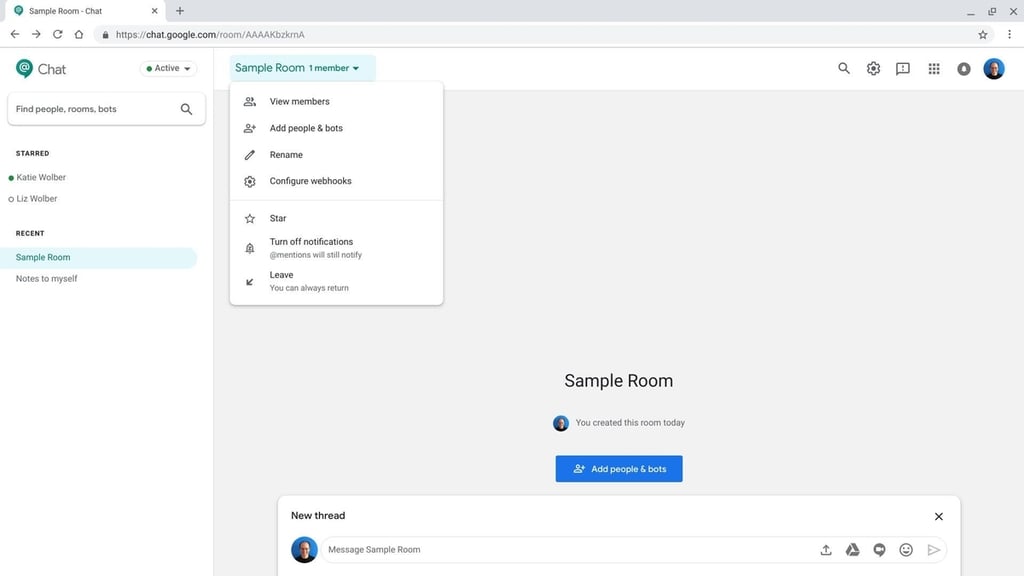Viewport: 1024px width, 576px height.
Task: Collapse the Sample Room member dropdown
Action: 302,68
